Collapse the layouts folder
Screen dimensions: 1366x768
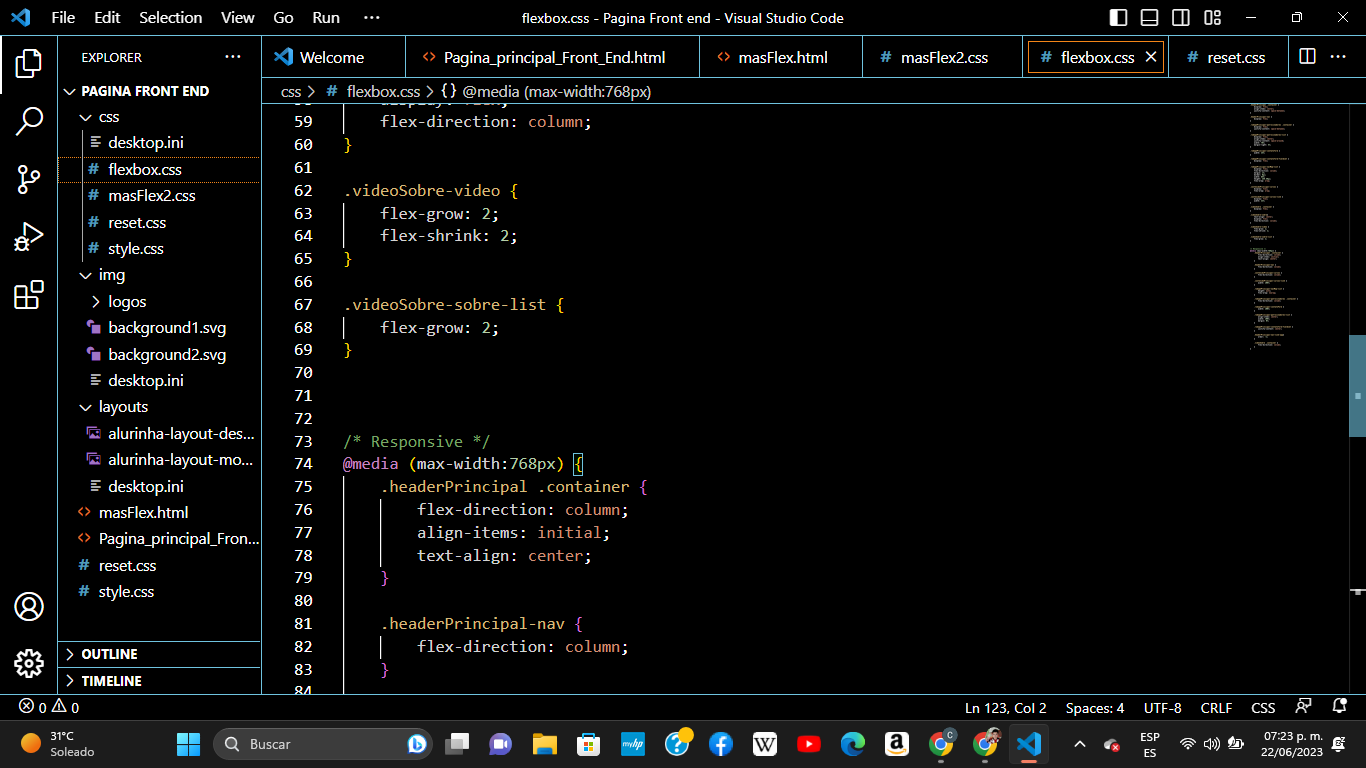(159, 407)
